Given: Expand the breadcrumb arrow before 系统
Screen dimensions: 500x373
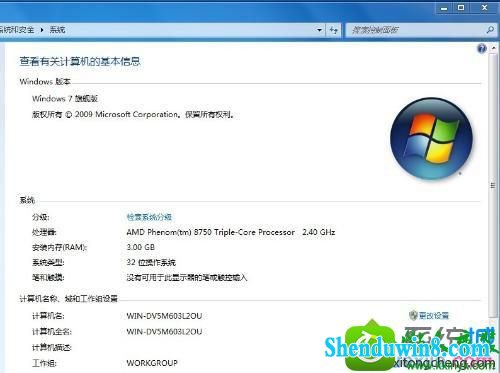Looking at the screenshot, I should [x=42, y=30].
